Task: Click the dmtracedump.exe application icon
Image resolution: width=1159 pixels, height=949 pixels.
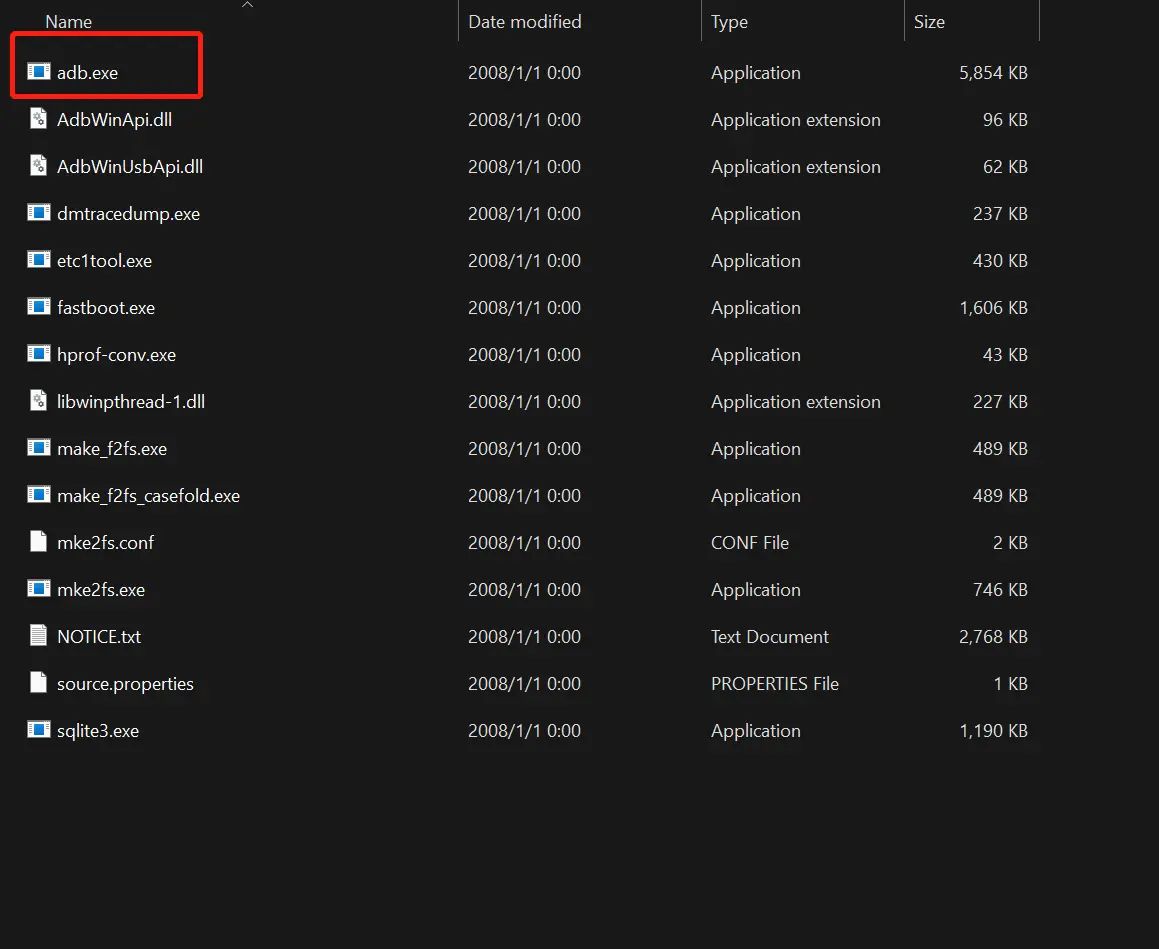Action: click(x=38, y=213)
